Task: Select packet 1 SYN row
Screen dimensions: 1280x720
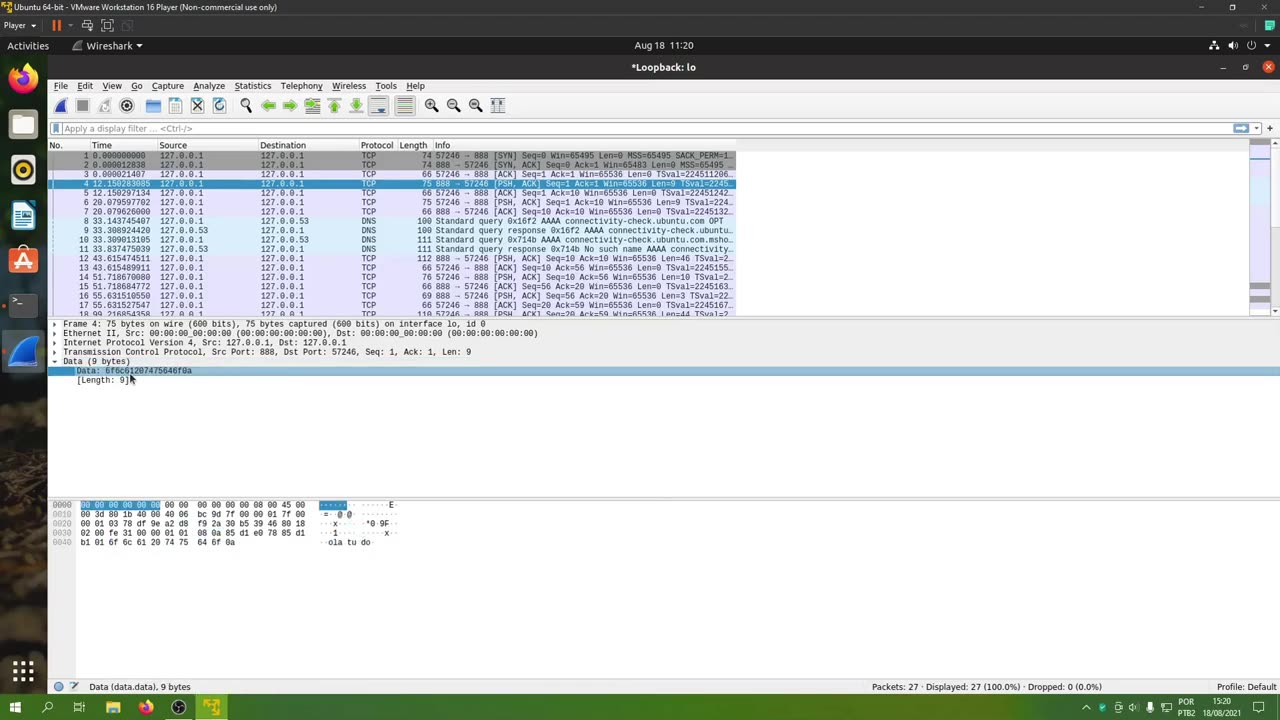Action: pos(392,156)
